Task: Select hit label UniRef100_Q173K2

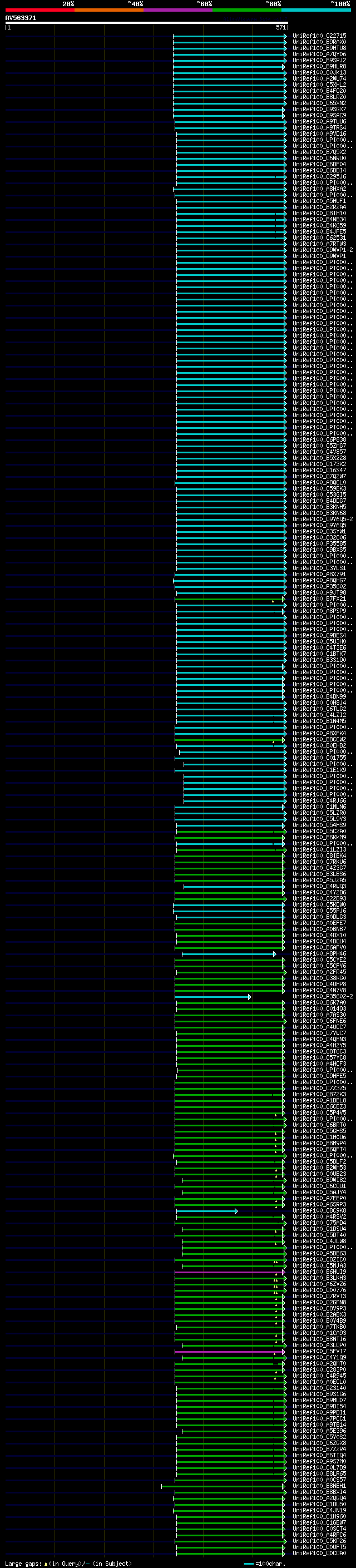Action: point(319,464)
